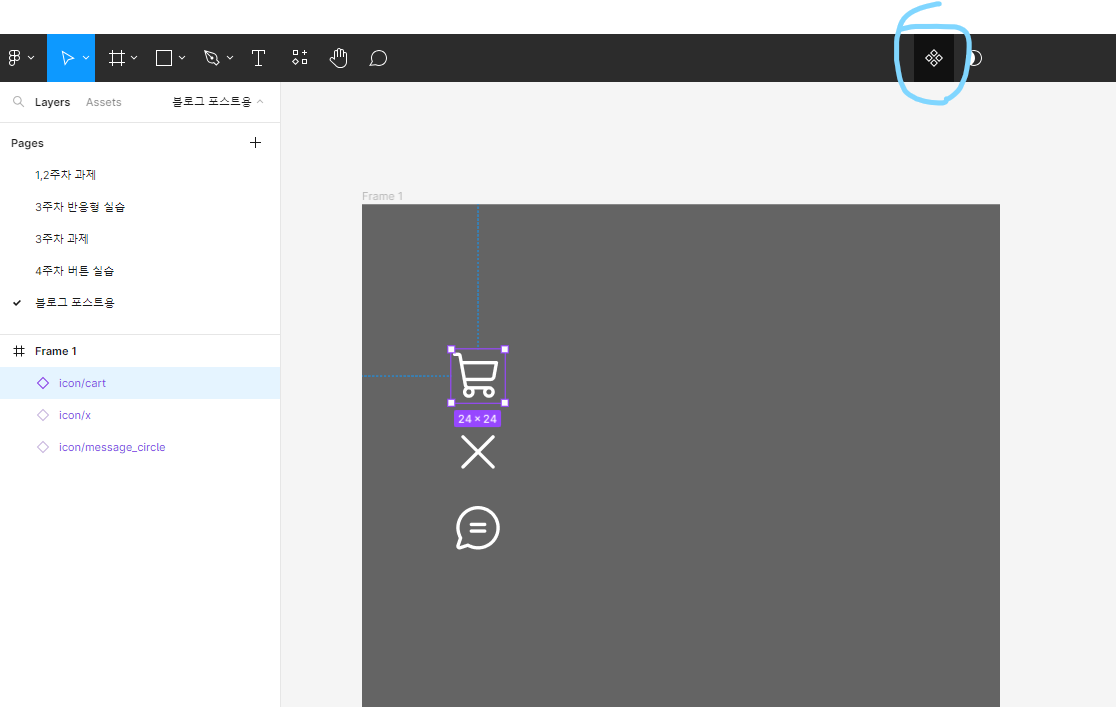
Task: Select the Pen tool
Action: (x=211, y=58)
